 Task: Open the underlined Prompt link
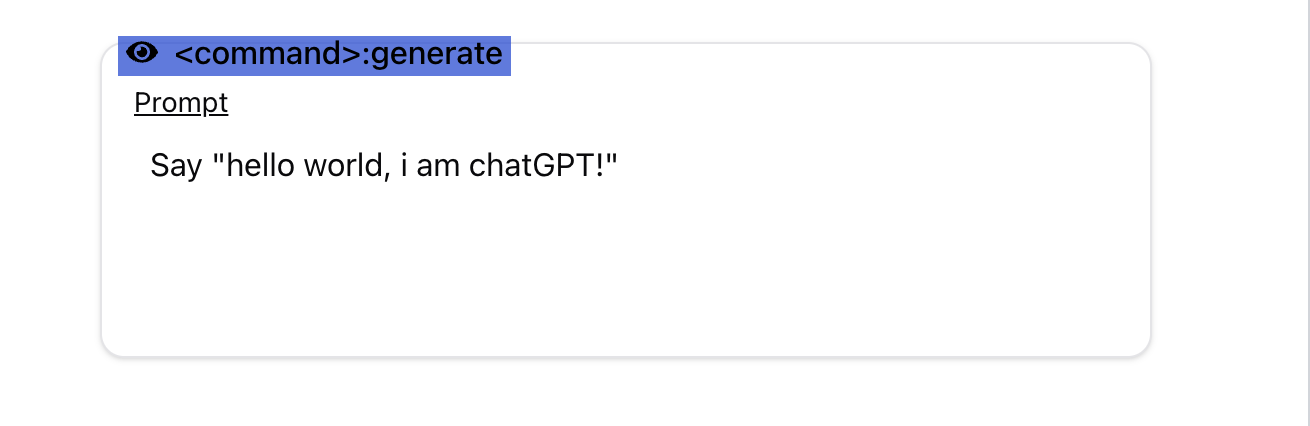[x=181, y=103]
